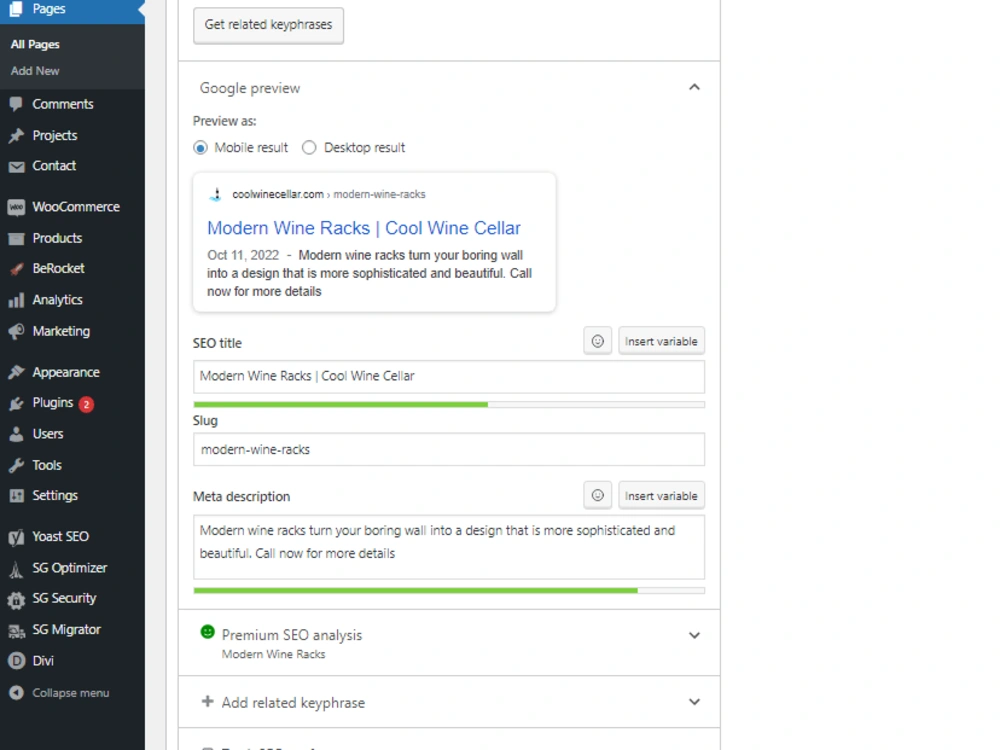The image size is (1000, 750).
Task: Click the Contact envelope icon
Action: pyautogui.click(x=16, y=166)
